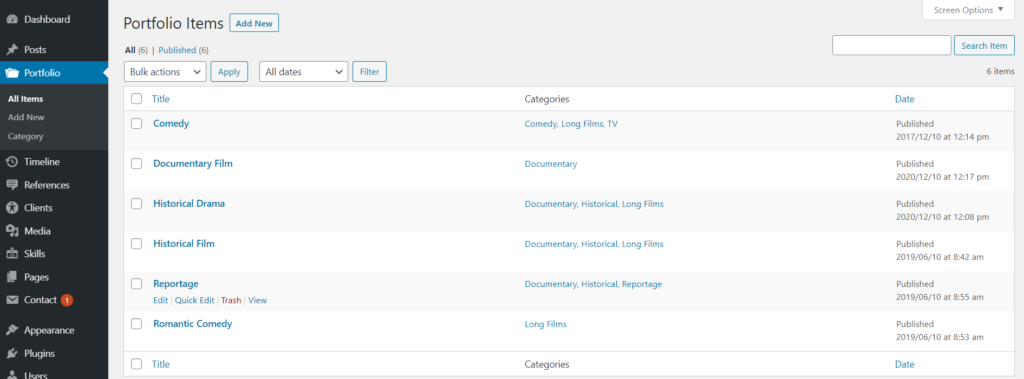Click the Pages document icon
Screen dimensions: 1024x379
(12, 277)
